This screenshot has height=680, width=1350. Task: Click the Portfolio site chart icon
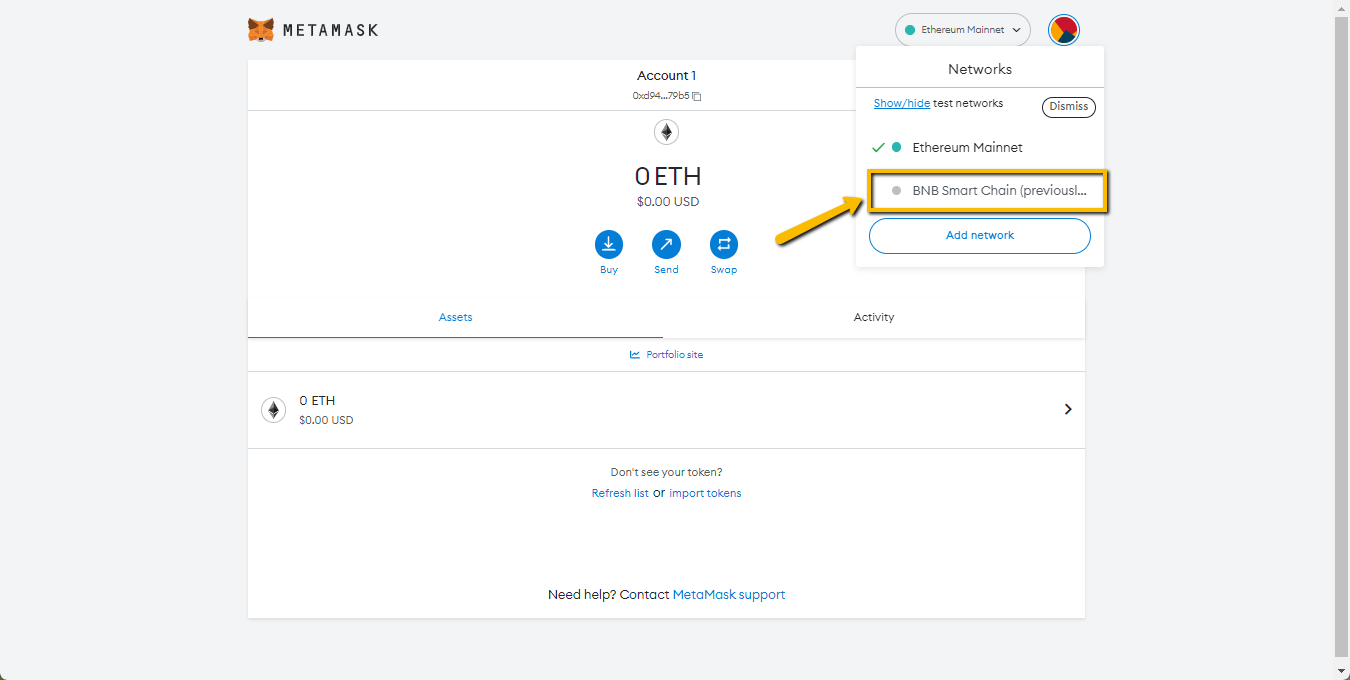click(x=635, y=354)
